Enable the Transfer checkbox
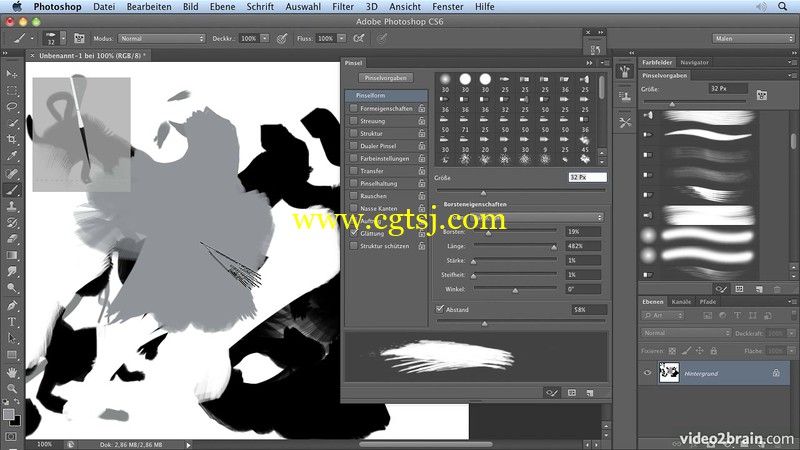800x450 pixels. pos(354,171)
